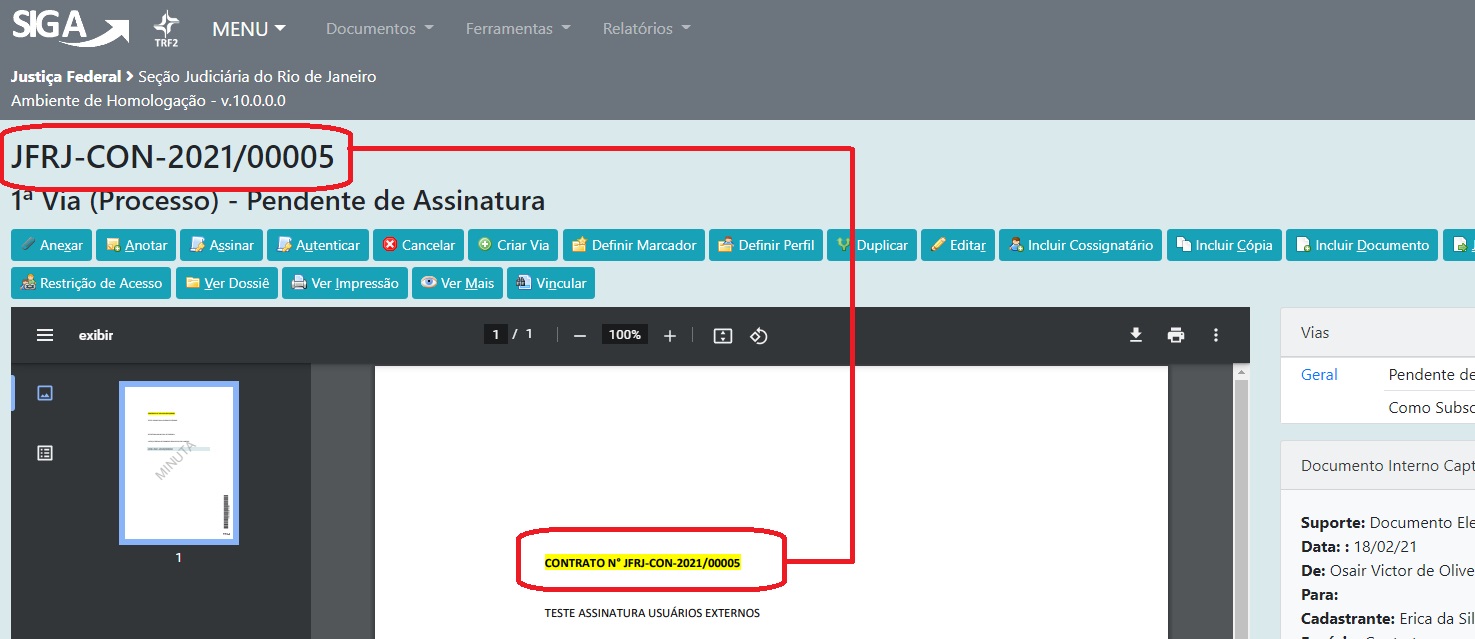
Task: Click the PDF page number field
Action: [x=495, y=334]
